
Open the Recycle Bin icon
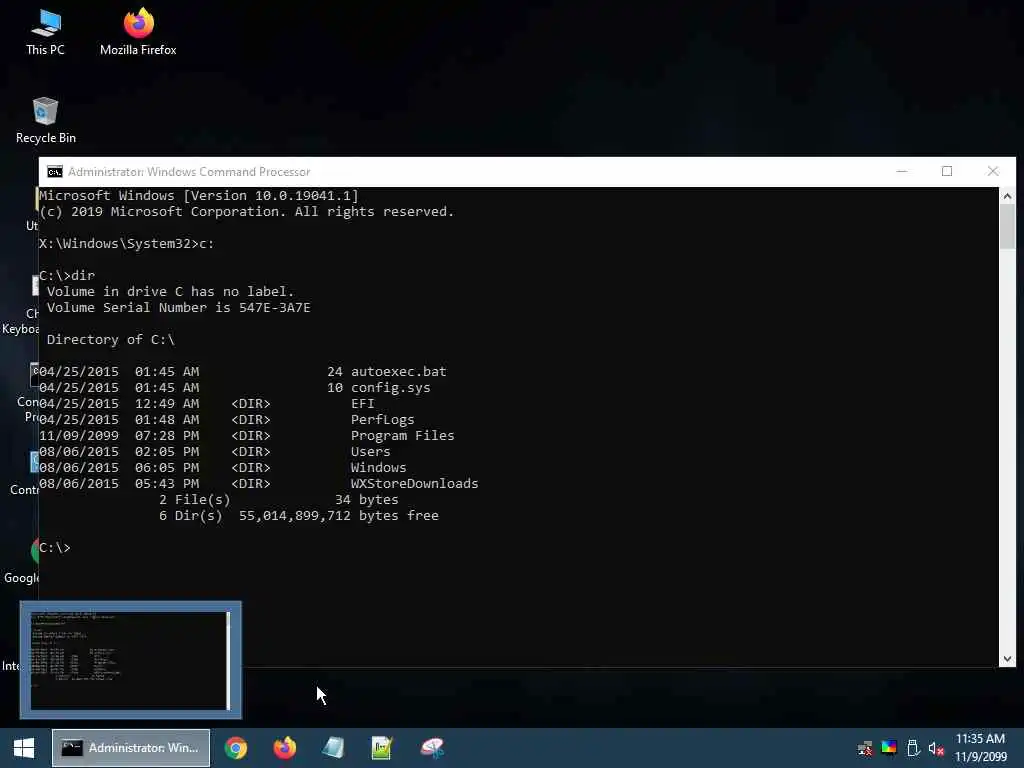tap(45, 120)
